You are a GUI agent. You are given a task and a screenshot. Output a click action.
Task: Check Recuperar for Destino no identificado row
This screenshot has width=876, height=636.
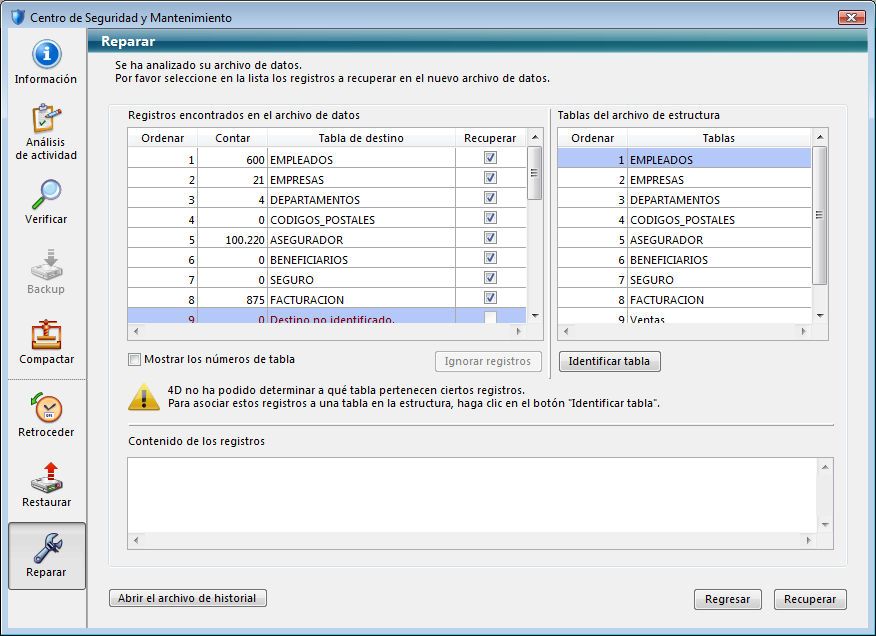[490, 318]
